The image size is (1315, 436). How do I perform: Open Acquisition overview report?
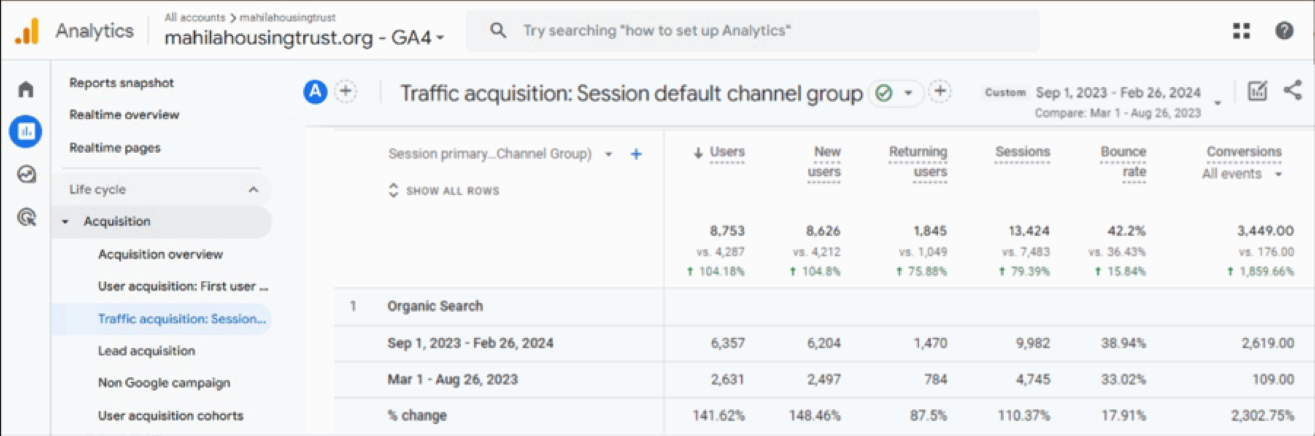(160, 255)
